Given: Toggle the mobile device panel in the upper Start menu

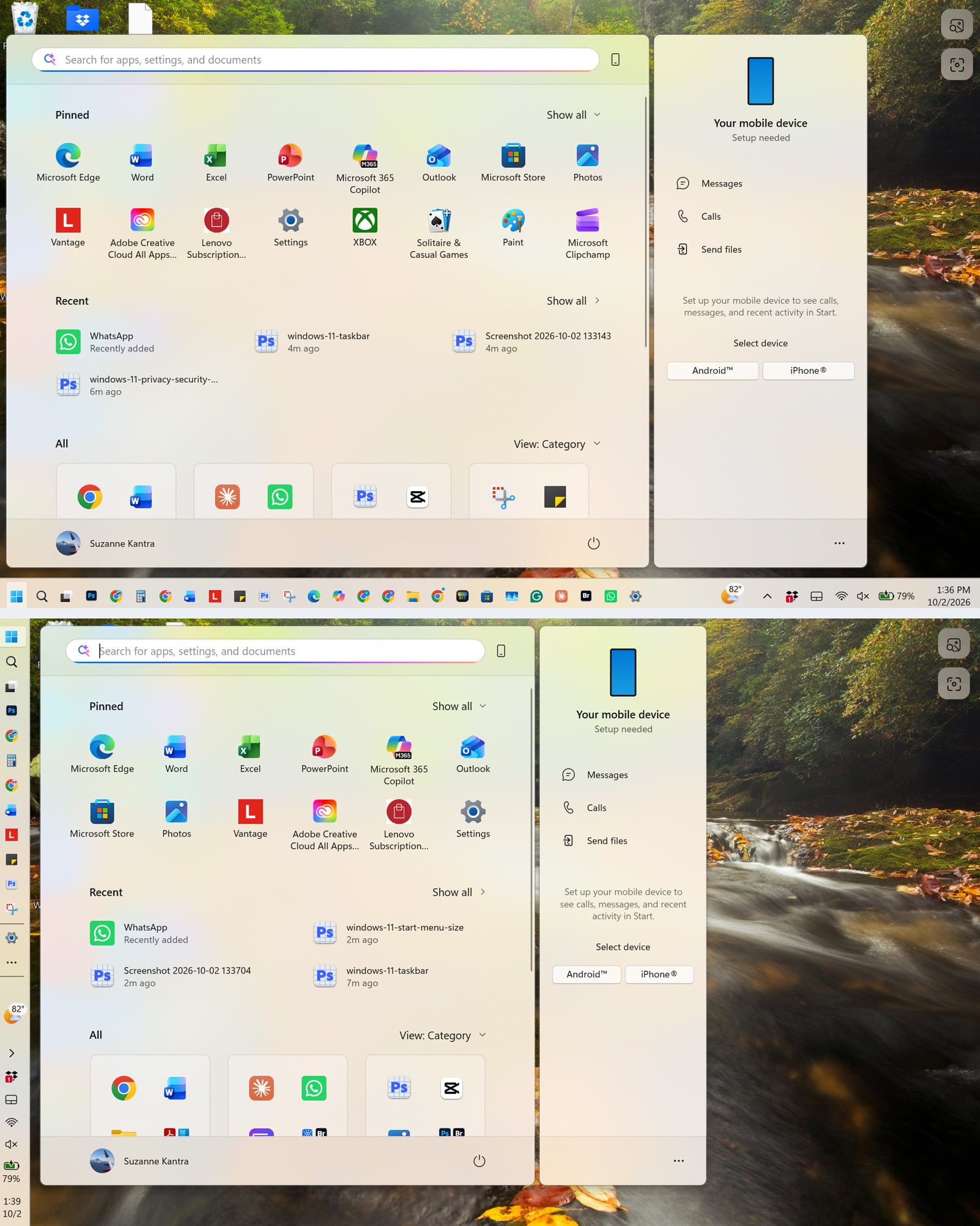Looking at the screenshot, I should pos(616,59).
